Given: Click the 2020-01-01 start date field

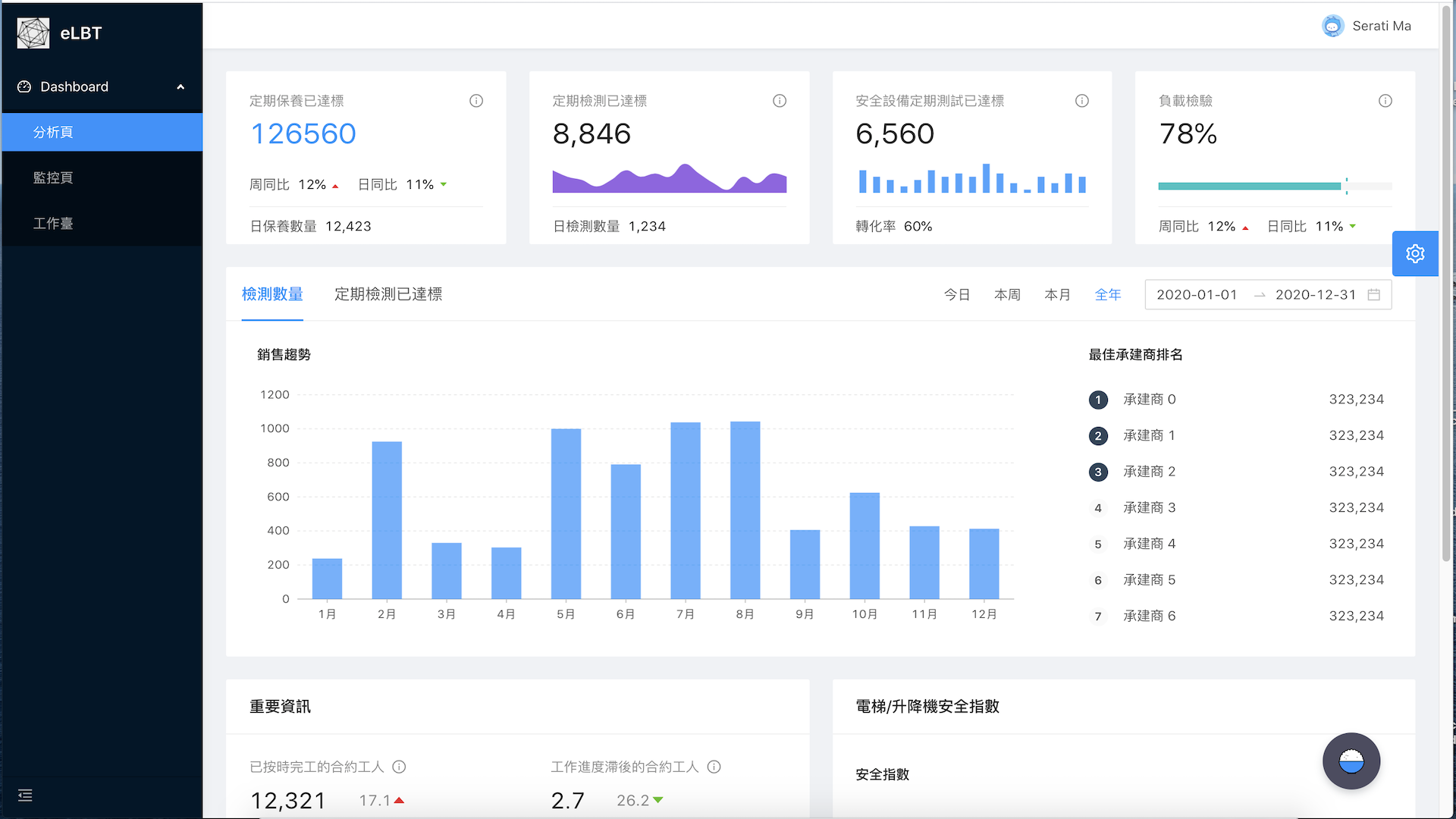Looking at the screenshot, I should click(1197, 294).
